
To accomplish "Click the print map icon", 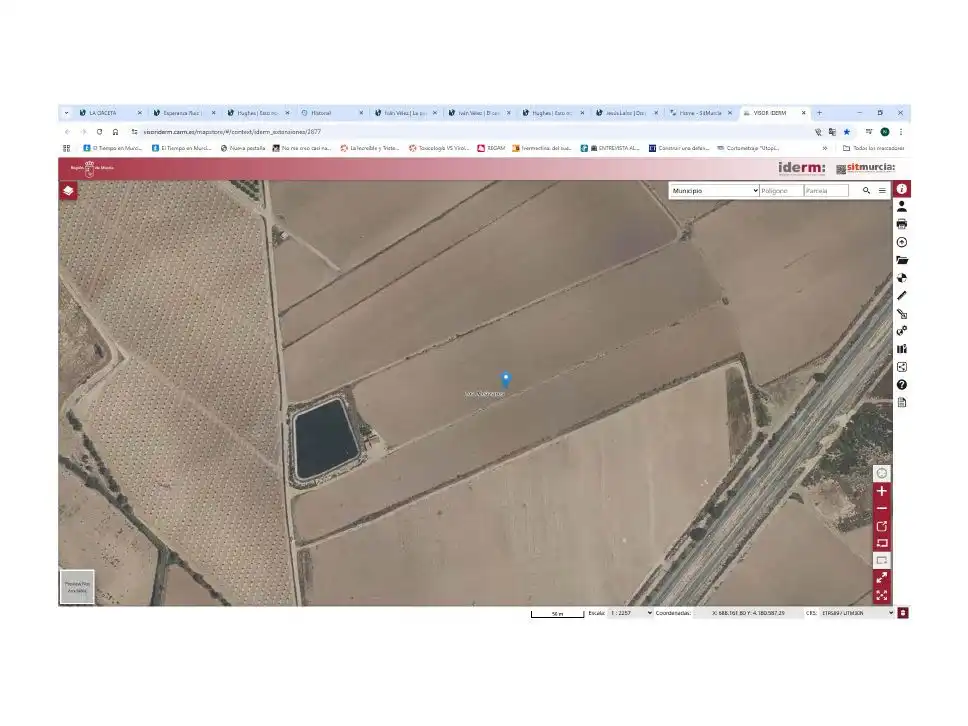I will point(901,224).
